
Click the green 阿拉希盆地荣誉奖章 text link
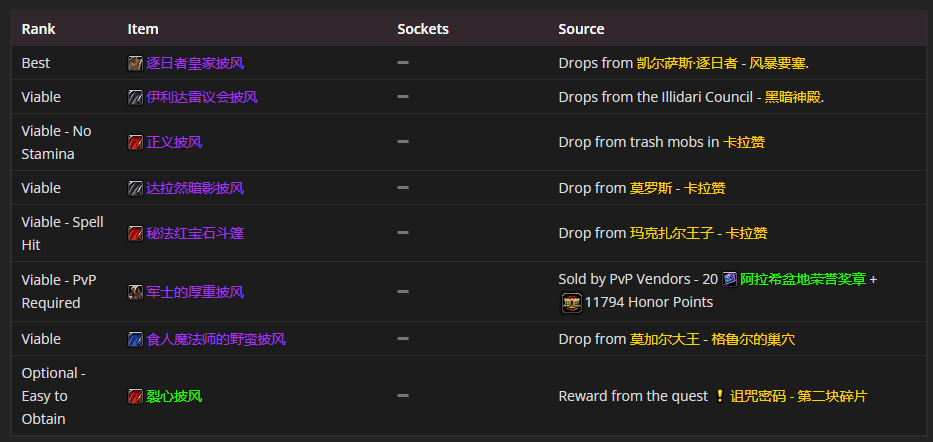(803, 279)
